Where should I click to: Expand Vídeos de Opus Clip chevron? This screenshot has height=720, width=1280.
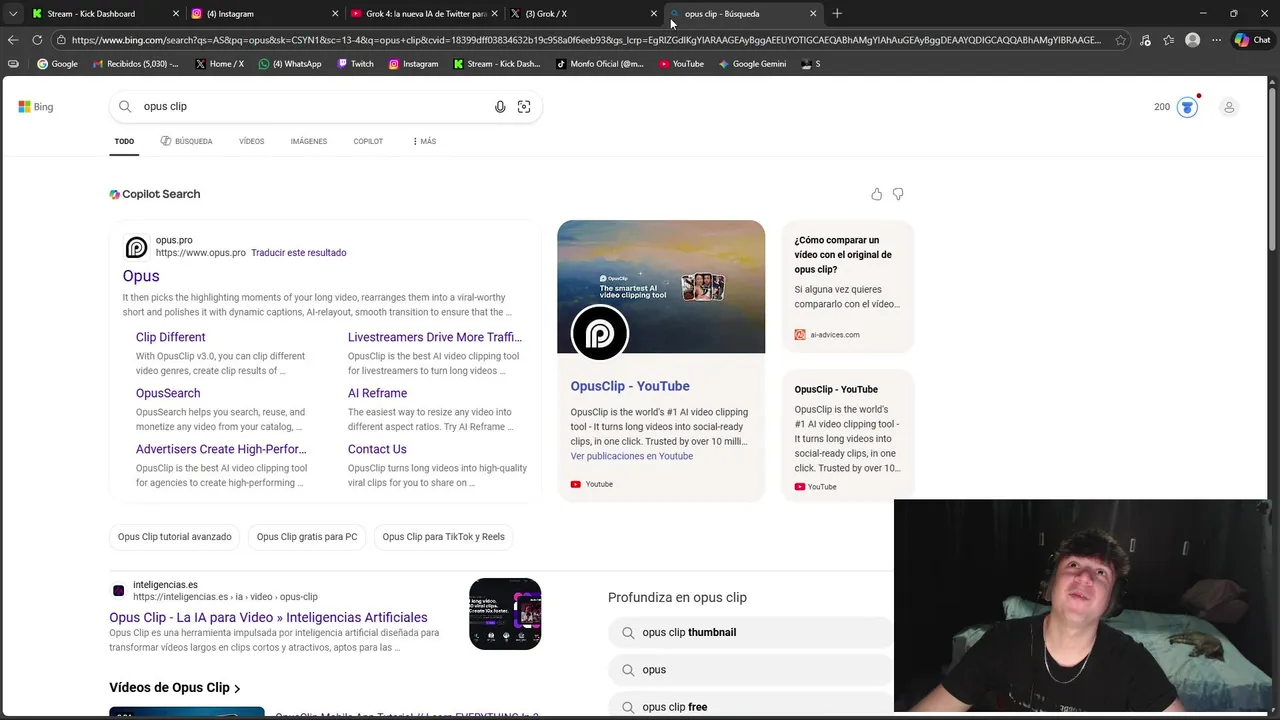(237, 688)
